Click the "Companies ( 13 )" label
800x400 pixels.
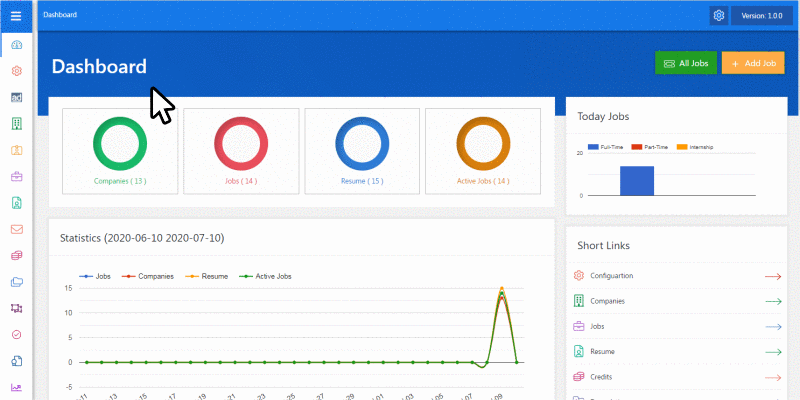click(120, 181)
